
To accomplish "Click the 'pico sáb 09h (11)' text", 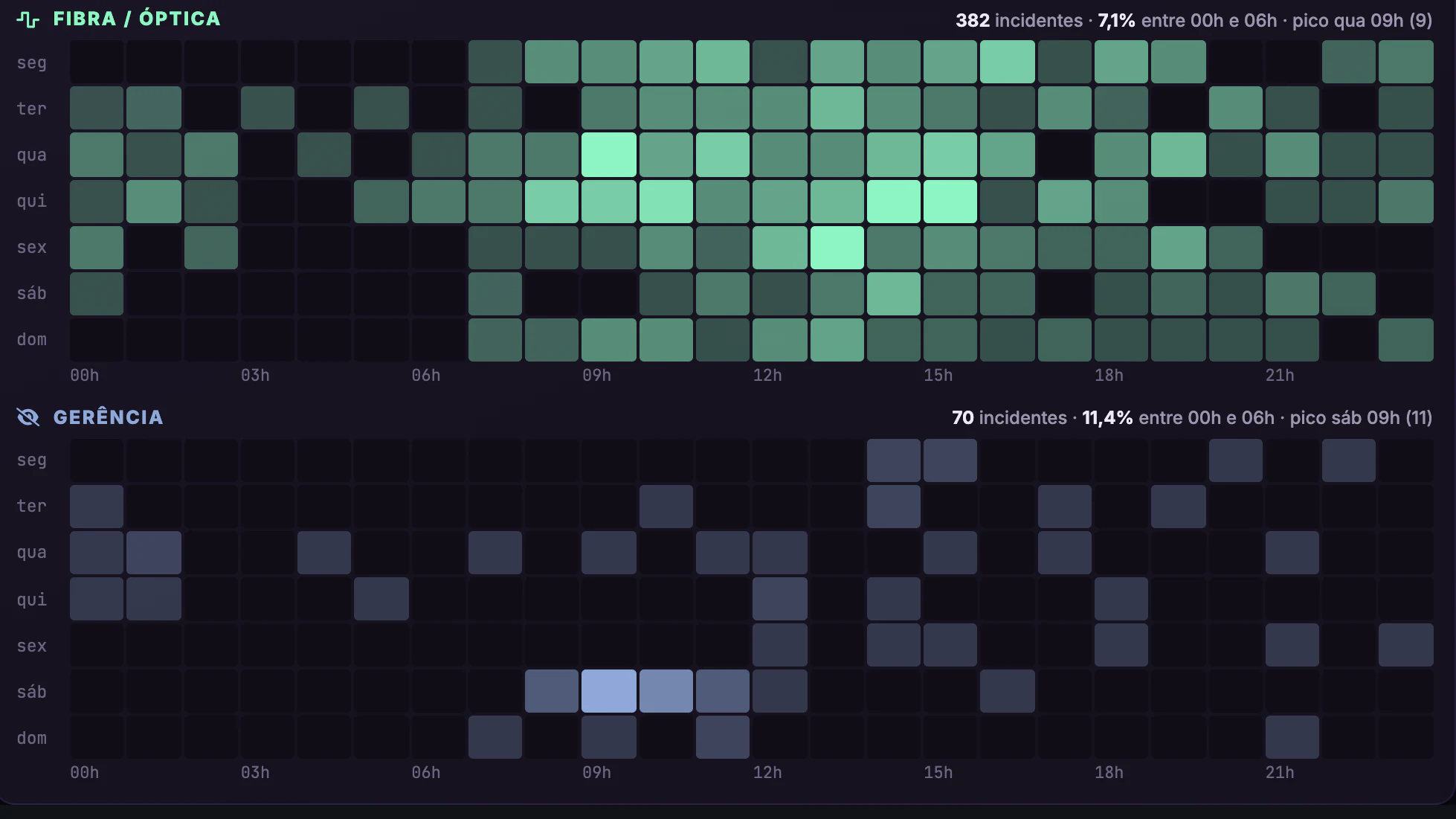I will [1362, 417].
